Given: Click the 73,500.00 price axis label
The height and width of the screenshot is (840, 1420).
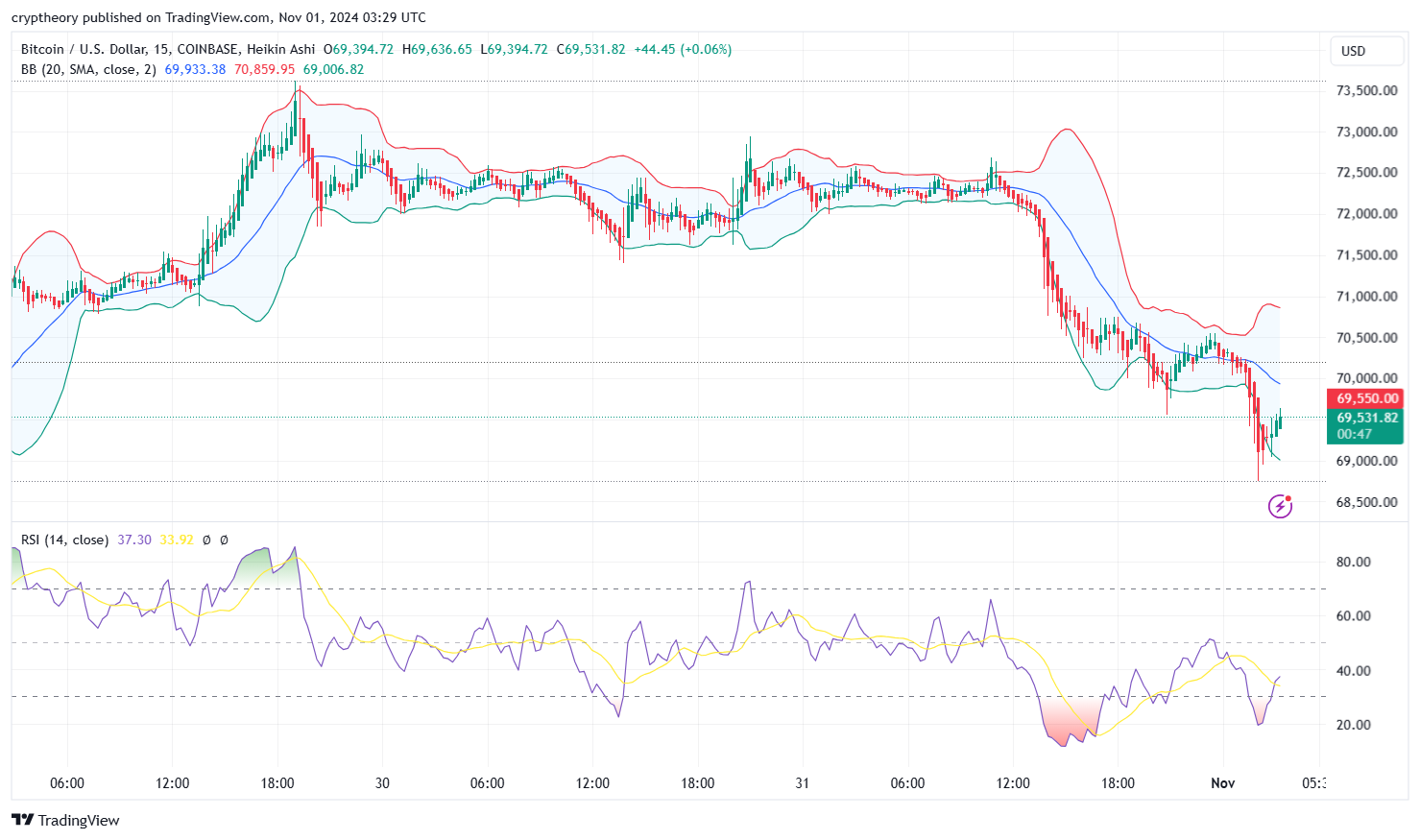Looking at the screenshot, I should click(1366, 90).
